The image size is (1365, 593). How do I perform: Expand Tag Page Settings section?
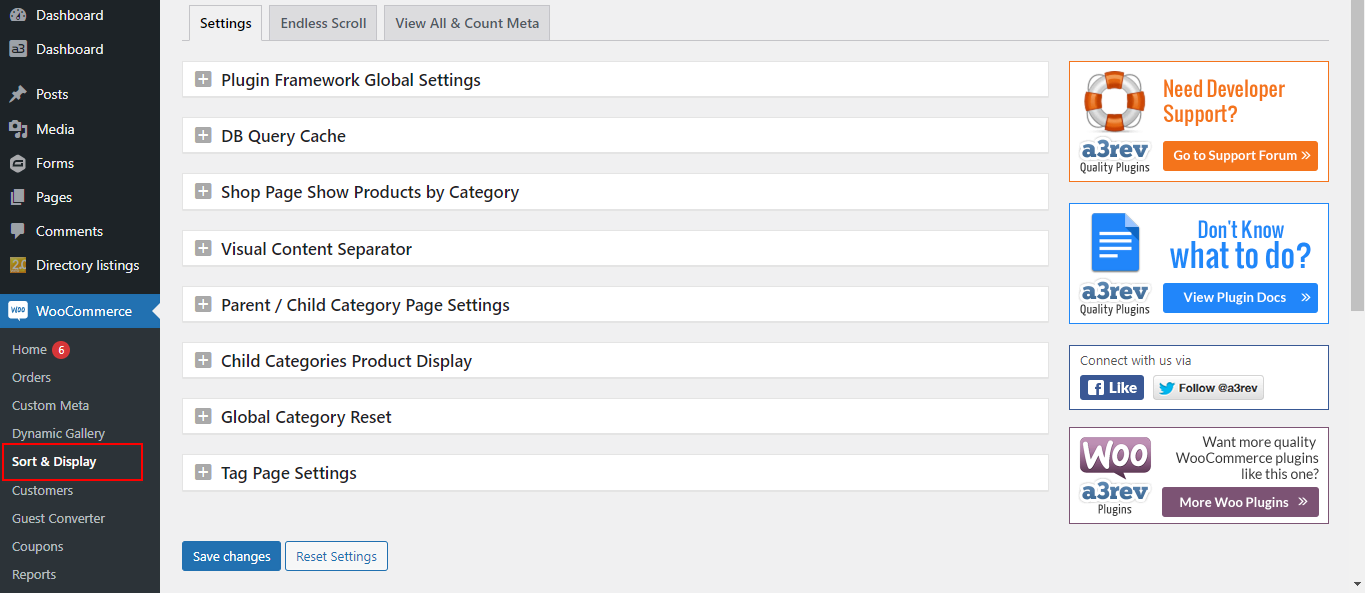coord(203,473)
